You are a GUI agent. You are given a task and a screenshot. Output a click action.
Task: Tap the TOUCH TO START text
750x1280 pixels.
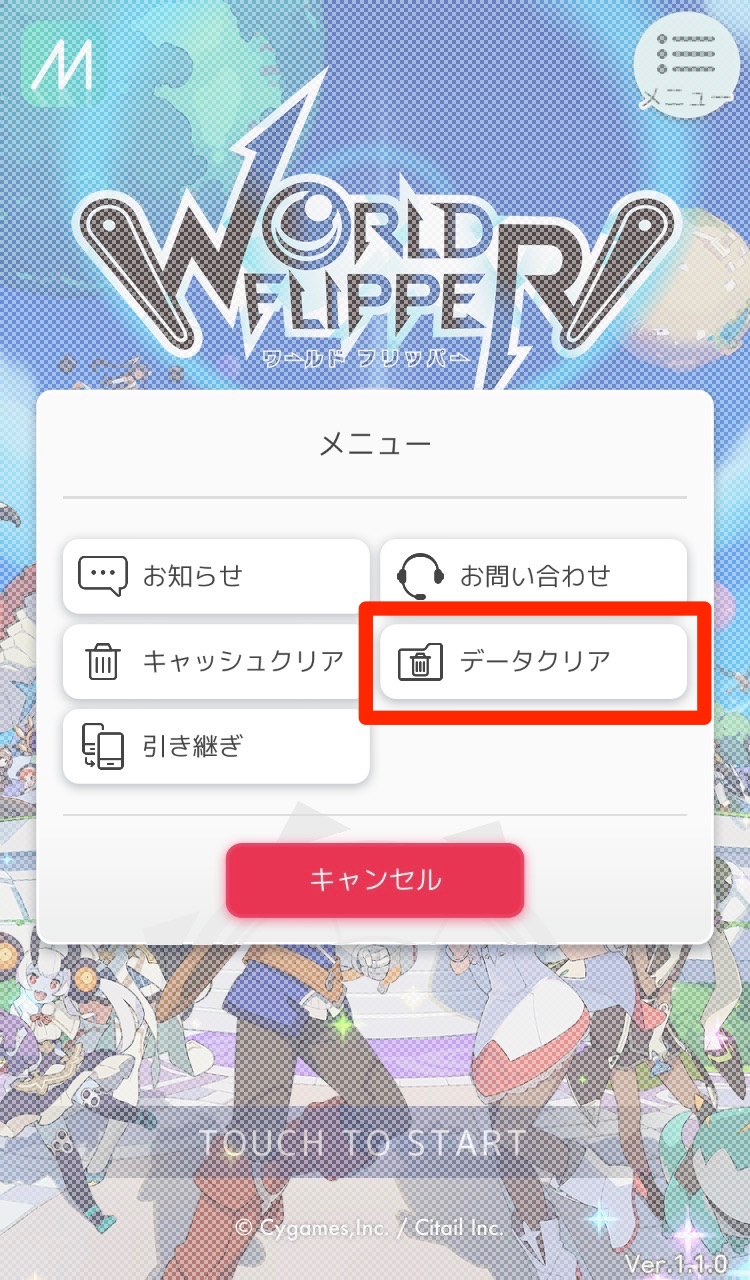(364, 1143)
